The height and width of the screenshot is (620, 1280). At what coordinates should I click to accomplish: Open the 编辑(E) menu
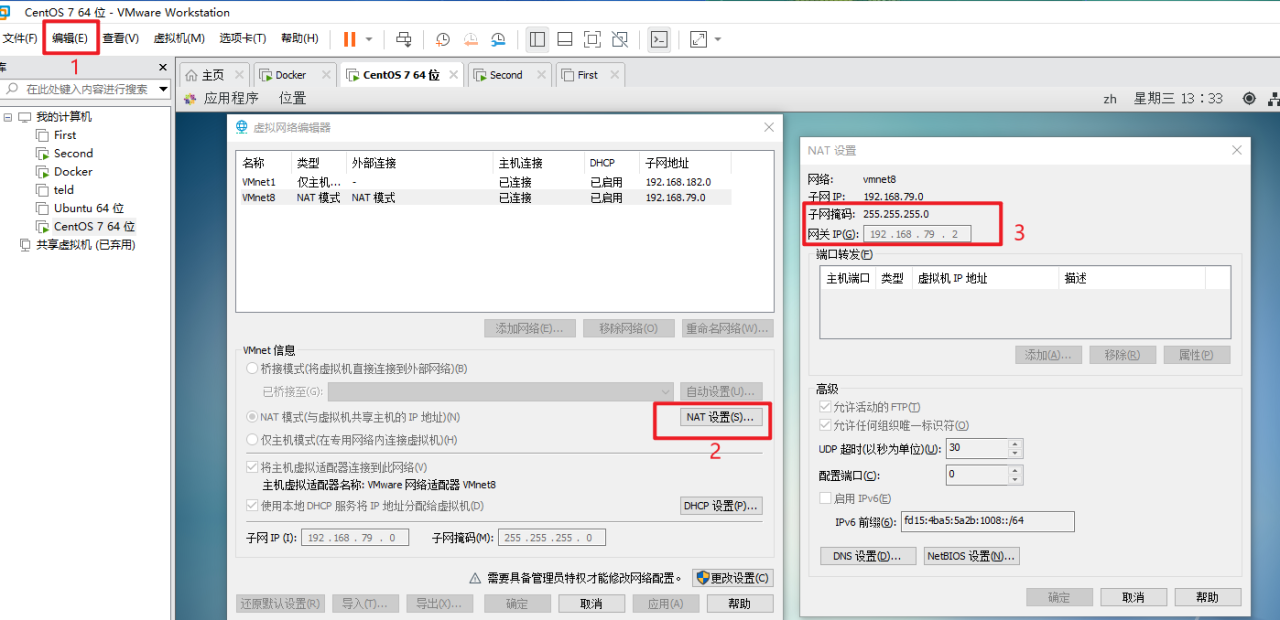click(x=70, y=38)
